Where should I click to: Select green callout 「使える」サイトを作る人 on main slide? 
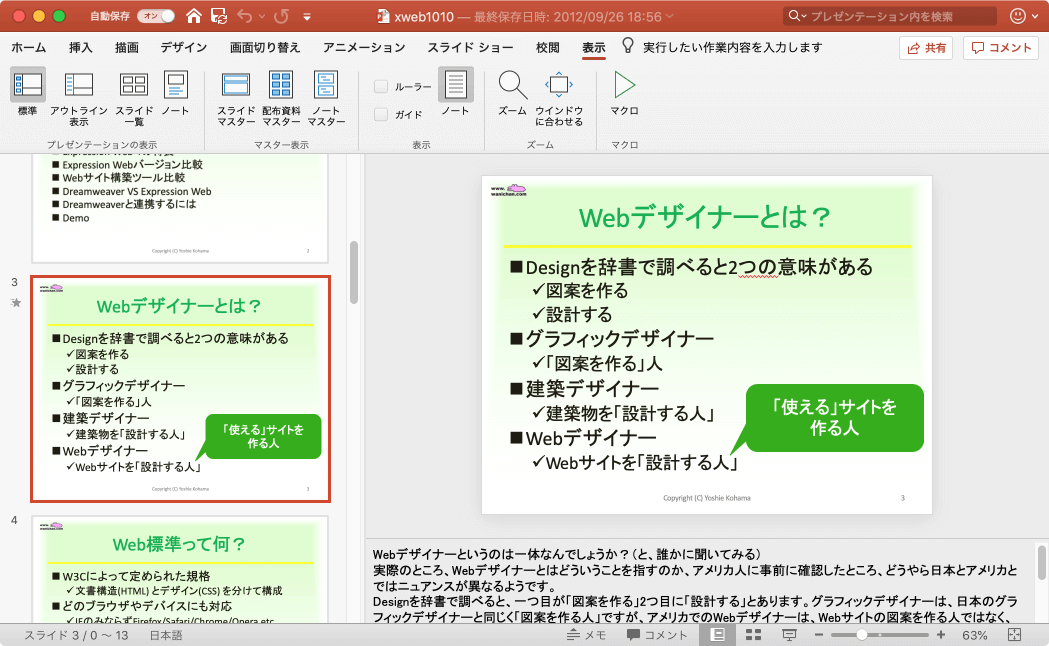tap(834, 417)
